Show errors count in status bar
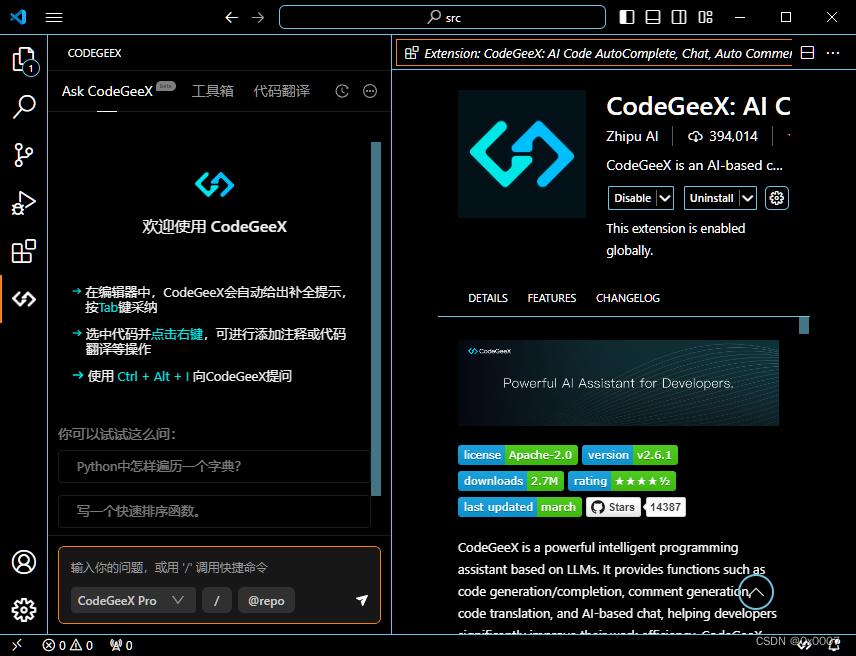Screen dimensions: 856x656 54,645
